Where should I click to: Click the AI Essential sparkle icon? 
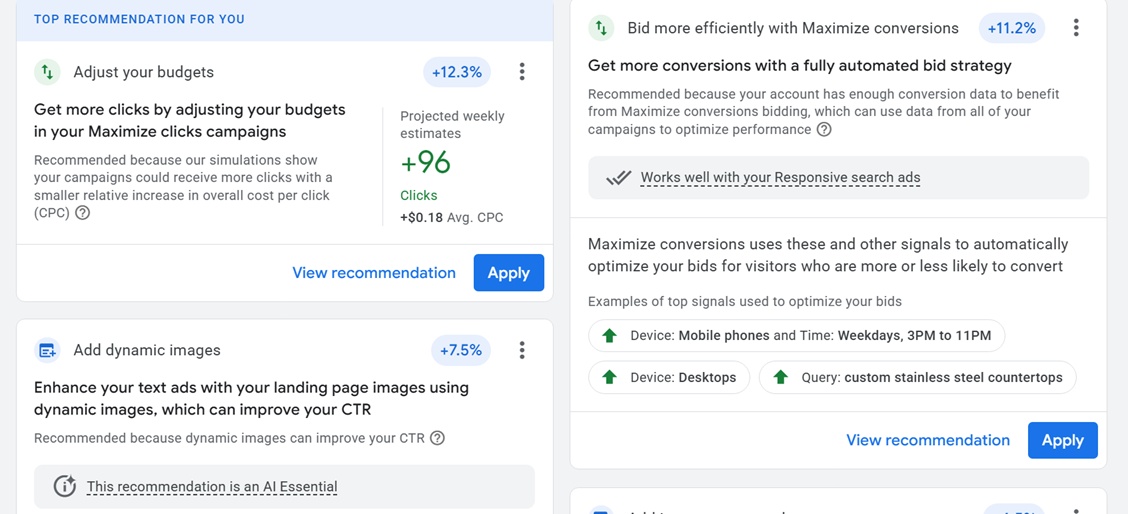click(65, 487)
